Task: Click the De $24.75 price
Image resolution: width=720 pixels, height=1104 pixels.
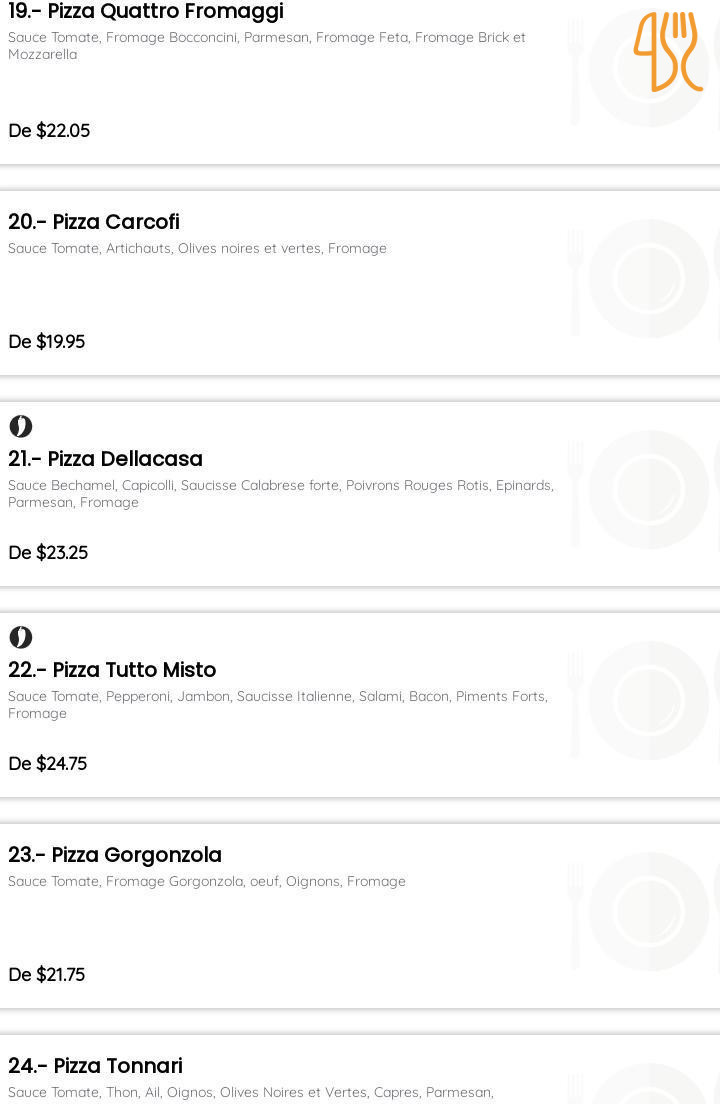Action: [48, 764]
